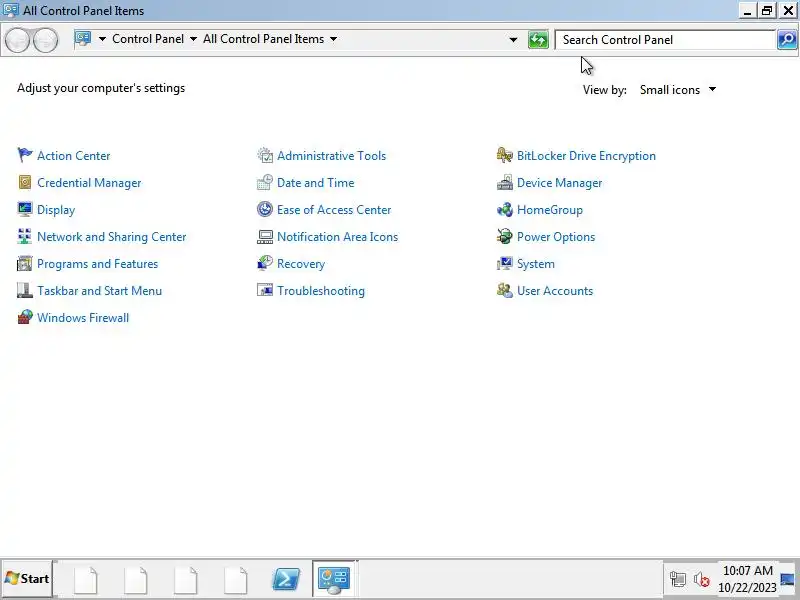Click the Start button
The height and width of the screenshot is (600, 800).
pos(27,579)
